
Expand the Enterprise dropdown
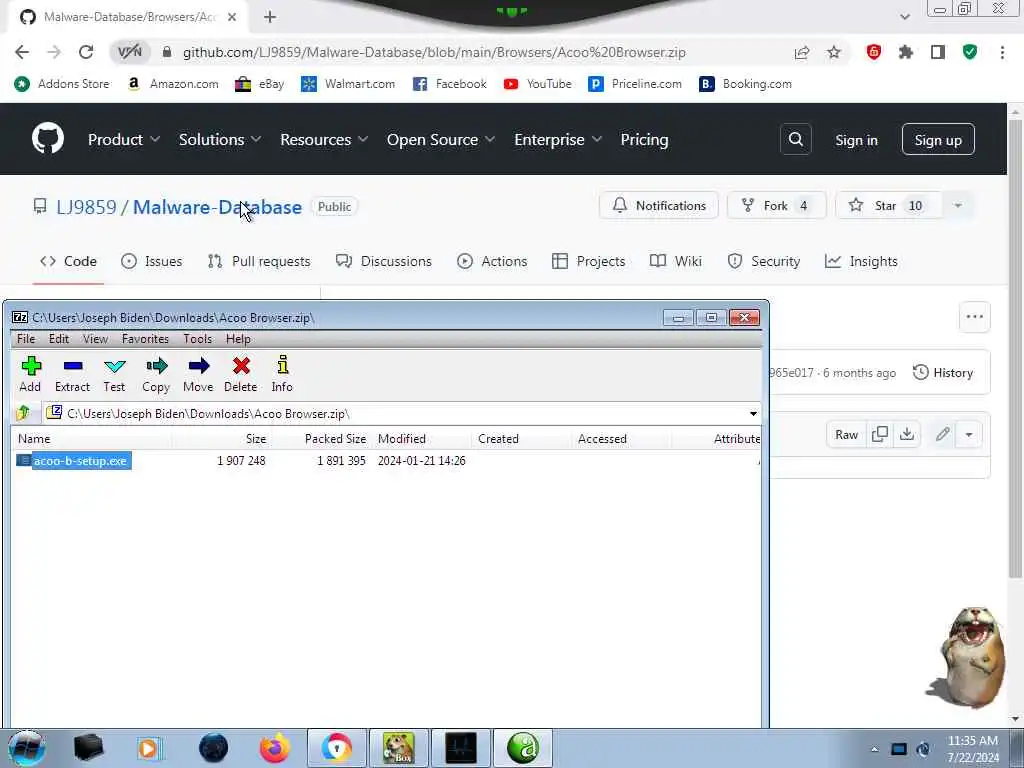pos(558,140)
